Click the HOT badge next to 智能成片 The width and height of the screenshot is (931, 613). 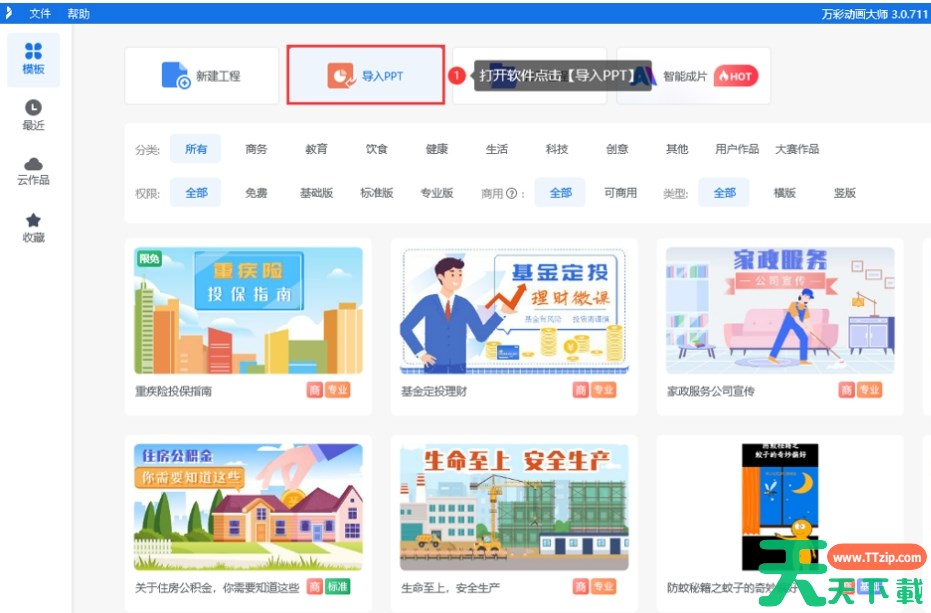736,76
